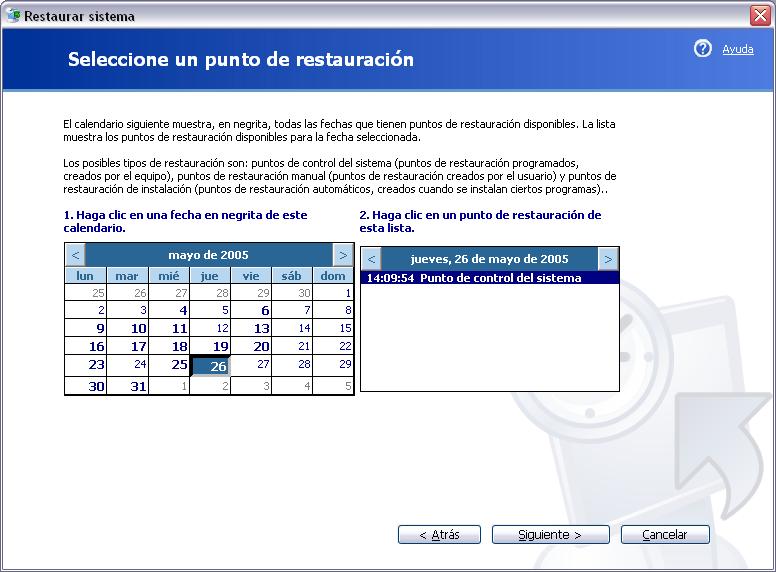
Task: Go to previous month in calendar
Action: point(75,255)
